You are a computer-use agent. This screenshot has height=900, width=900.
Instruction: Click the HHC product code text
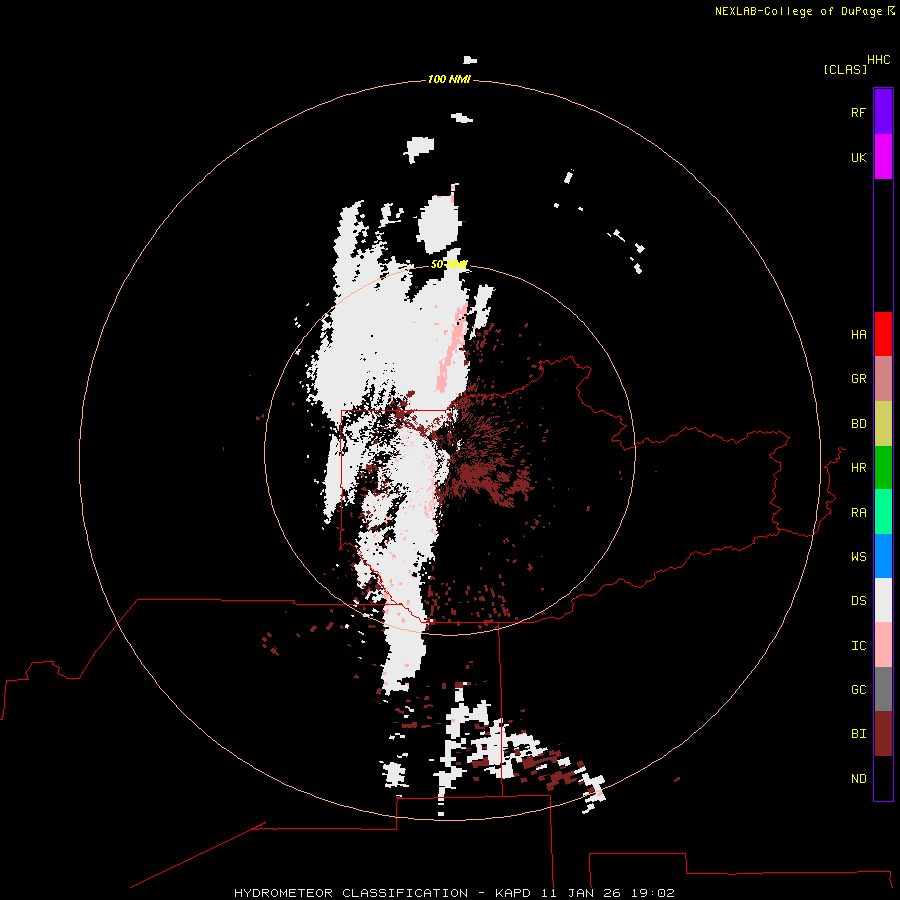[x=878, y=60]
